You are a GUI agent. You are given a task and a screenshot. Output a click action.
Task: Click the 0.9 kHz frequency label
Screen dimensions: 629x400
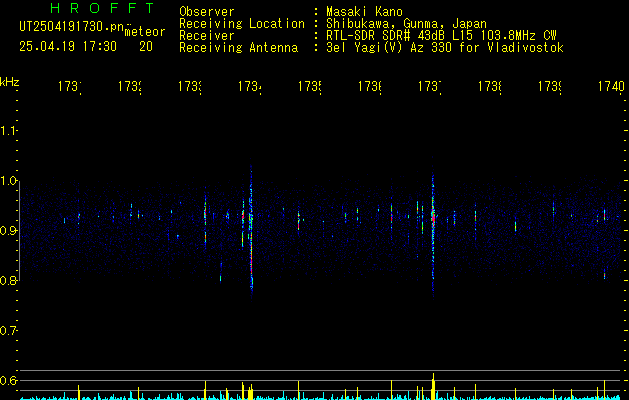click(8, 230)
